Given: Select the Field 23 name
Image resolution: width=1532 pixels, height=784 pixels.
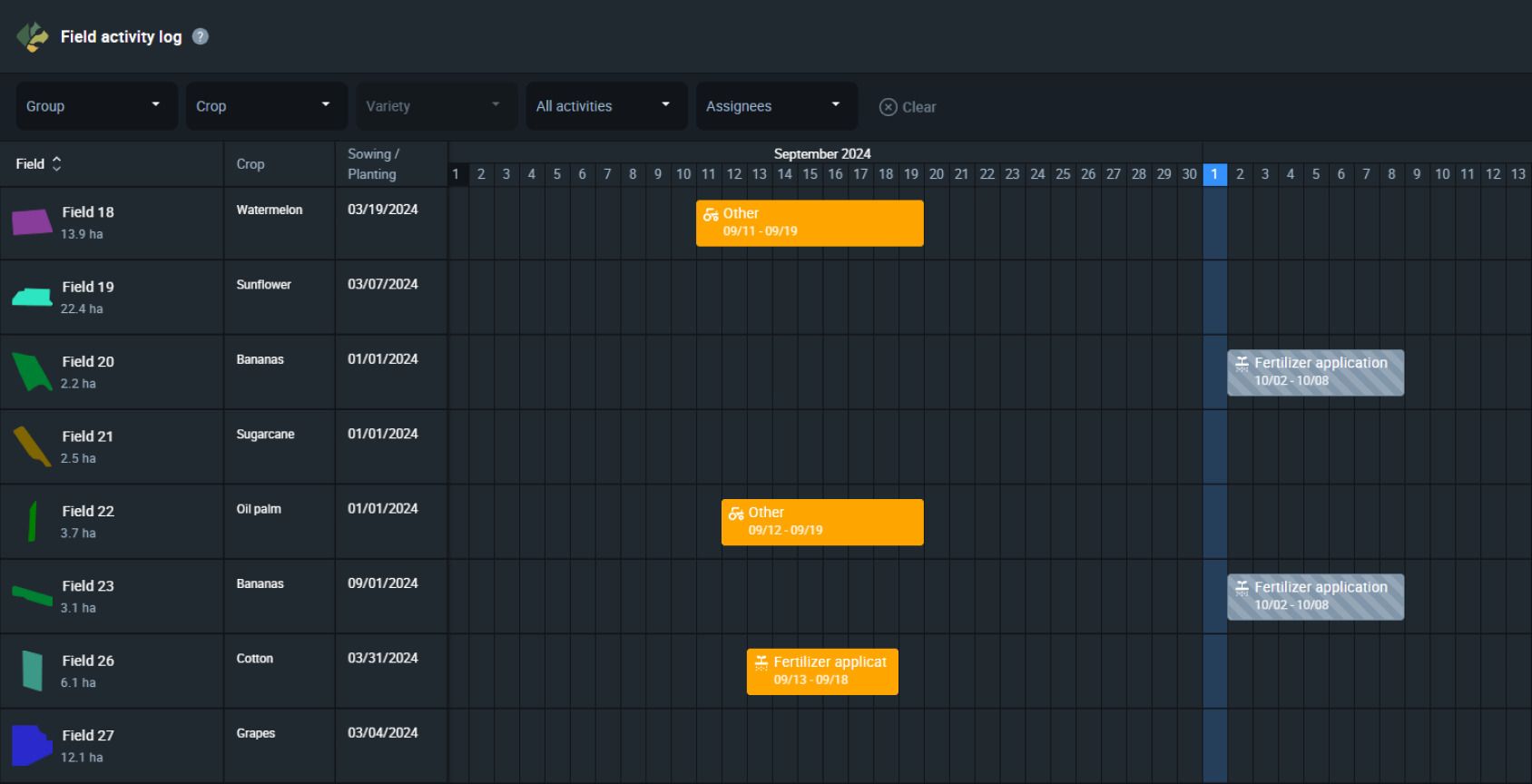Looking at the screenshot, I should tap(88, 586).
